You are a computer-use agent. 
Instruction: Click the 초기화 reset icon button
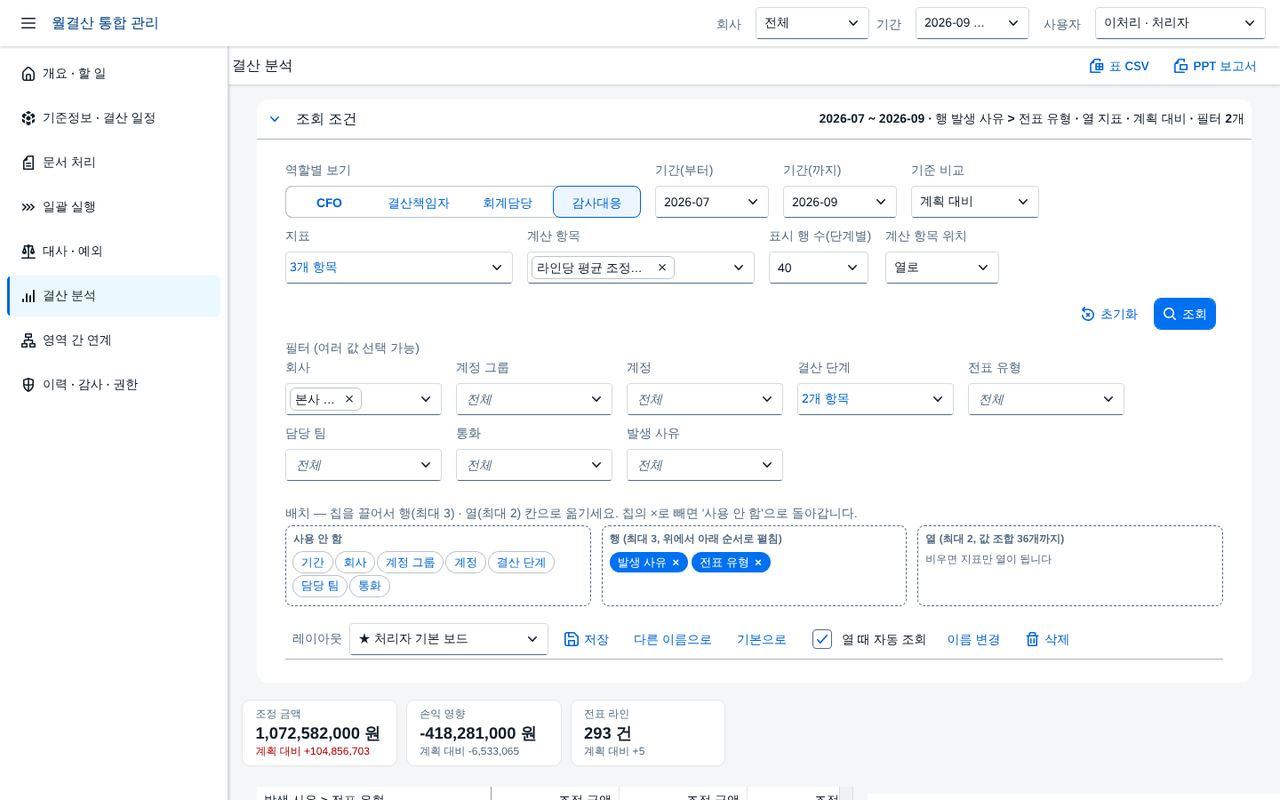(x=1109, y=314)
